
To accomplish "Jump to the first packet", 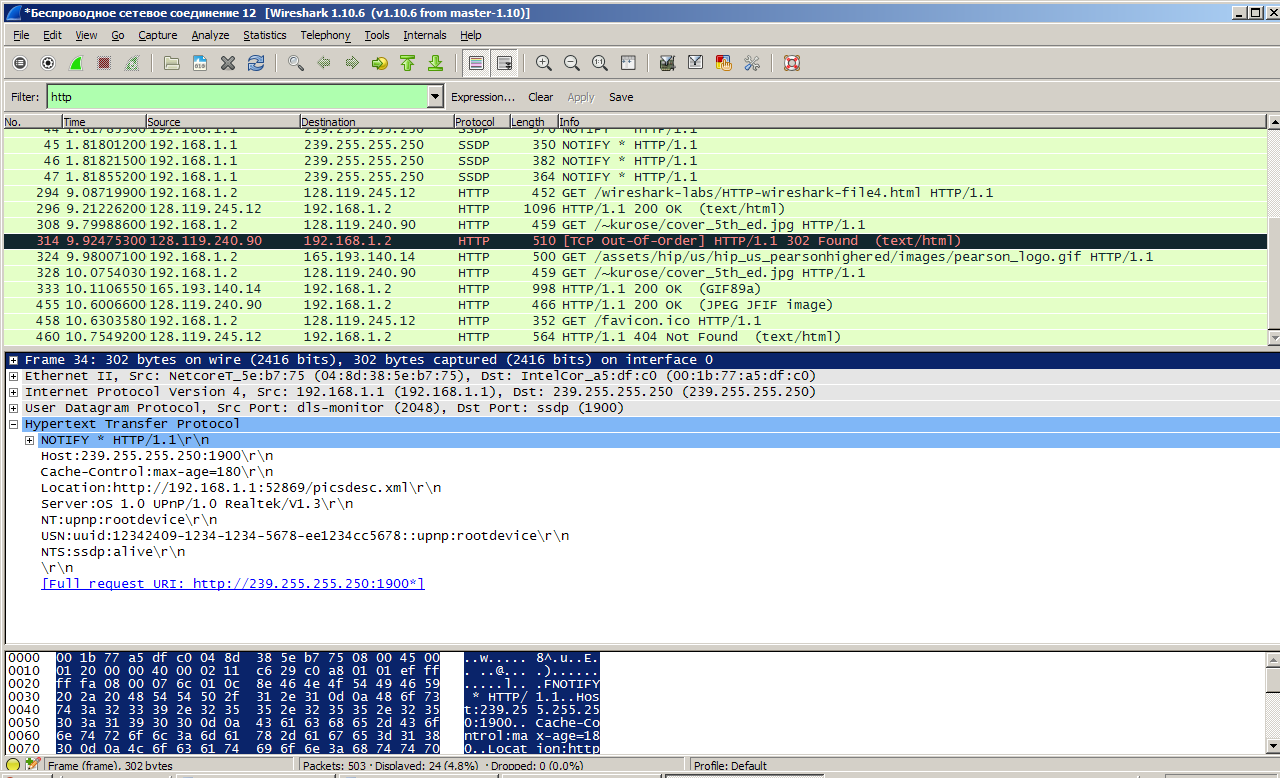I will coord(408,63).
